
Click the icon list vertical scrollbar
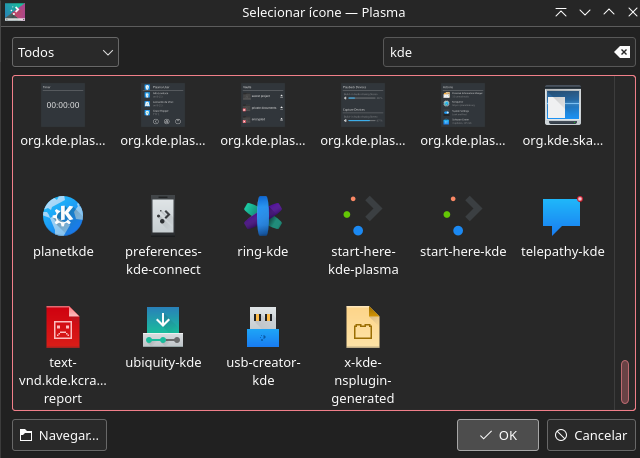[626, 381]
